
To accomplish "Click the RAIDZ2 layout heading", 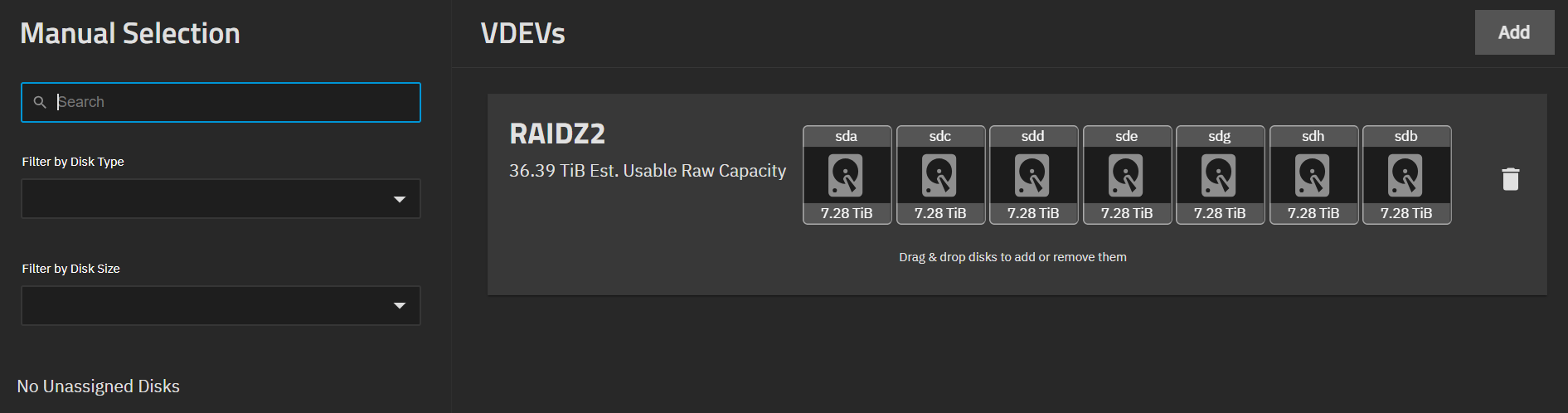I will [x=557, y=134].
